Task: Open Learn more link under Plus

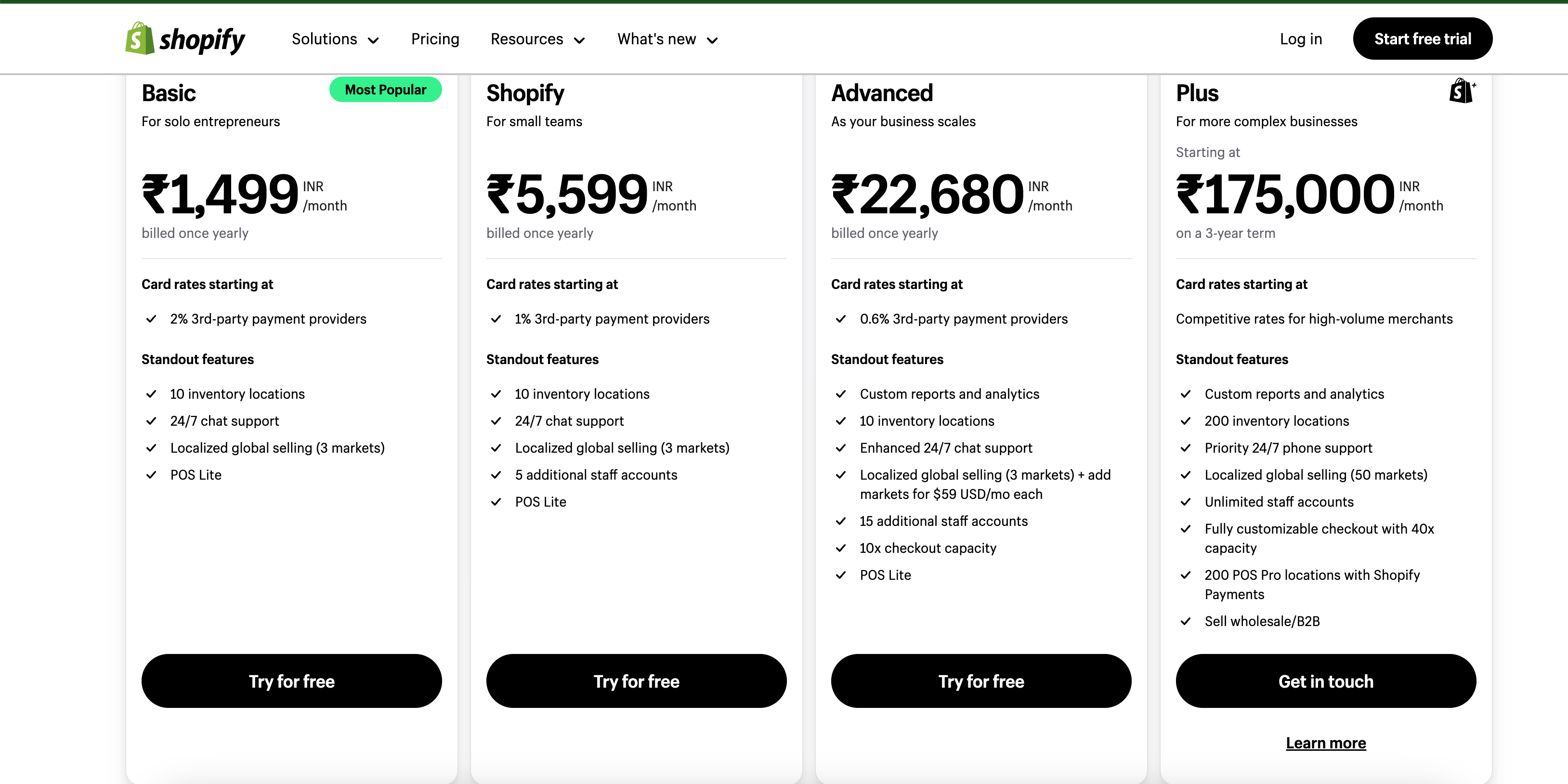Action: pyautogui.click(x=1325, y=743)
